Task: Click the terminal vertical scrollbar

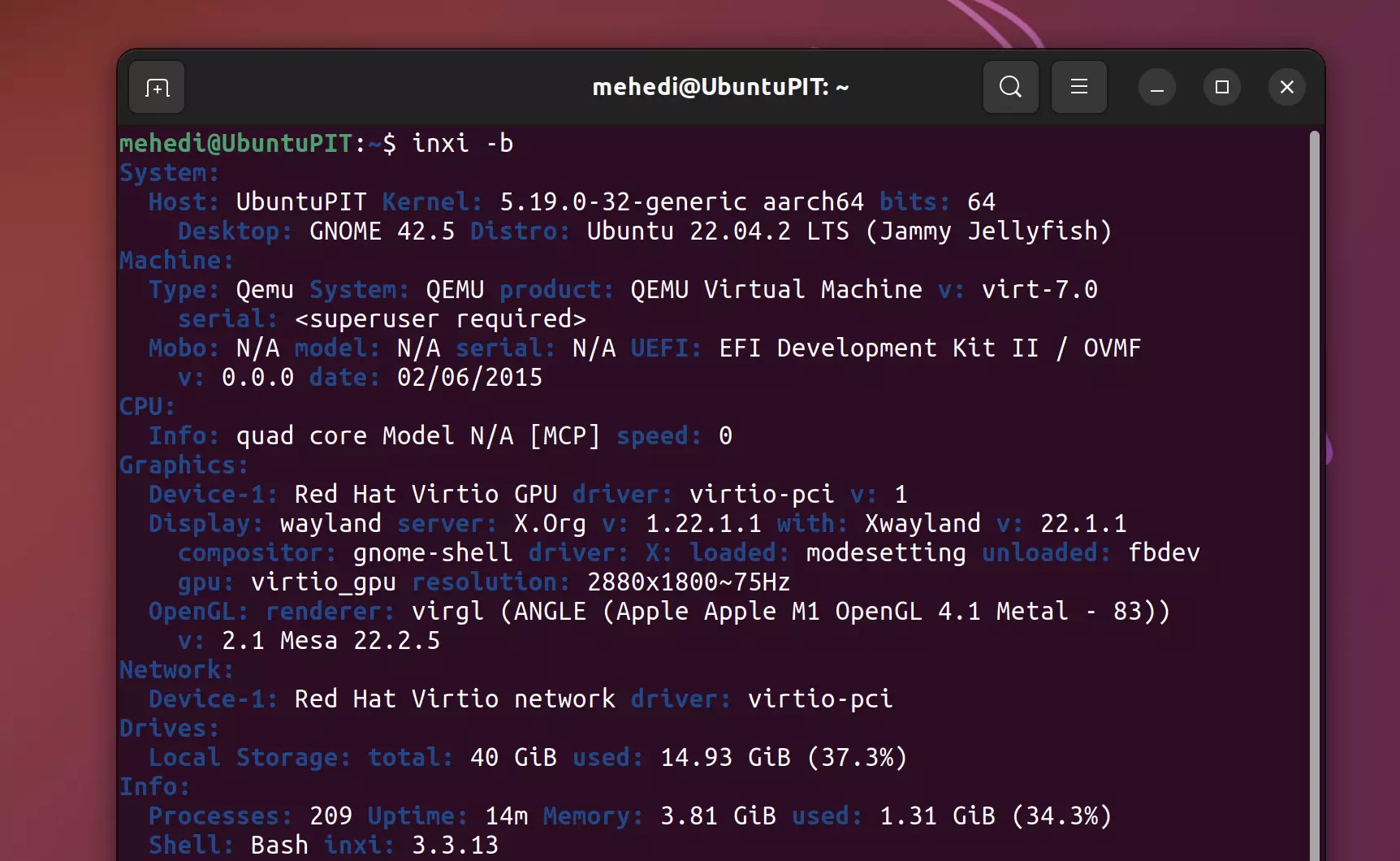Action: tap(1314, 495)
